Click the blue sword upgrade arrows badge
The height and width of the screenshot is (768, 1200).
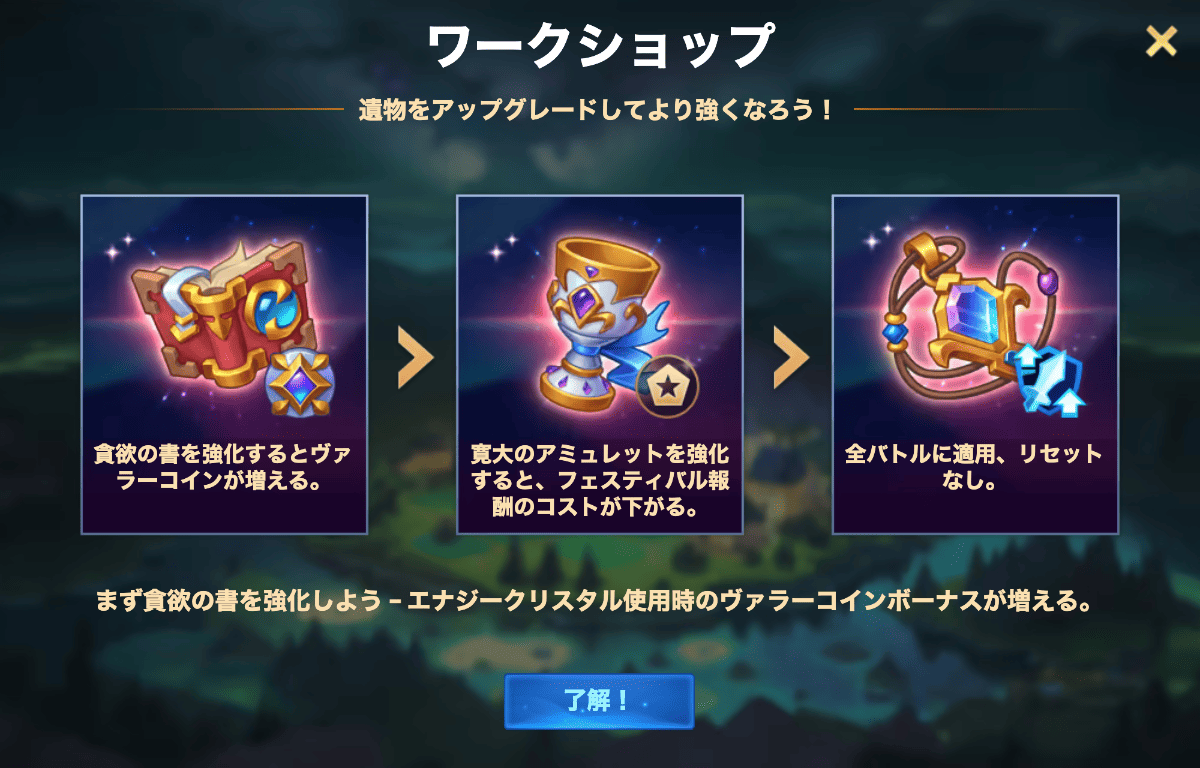[x=1047, y=380]
